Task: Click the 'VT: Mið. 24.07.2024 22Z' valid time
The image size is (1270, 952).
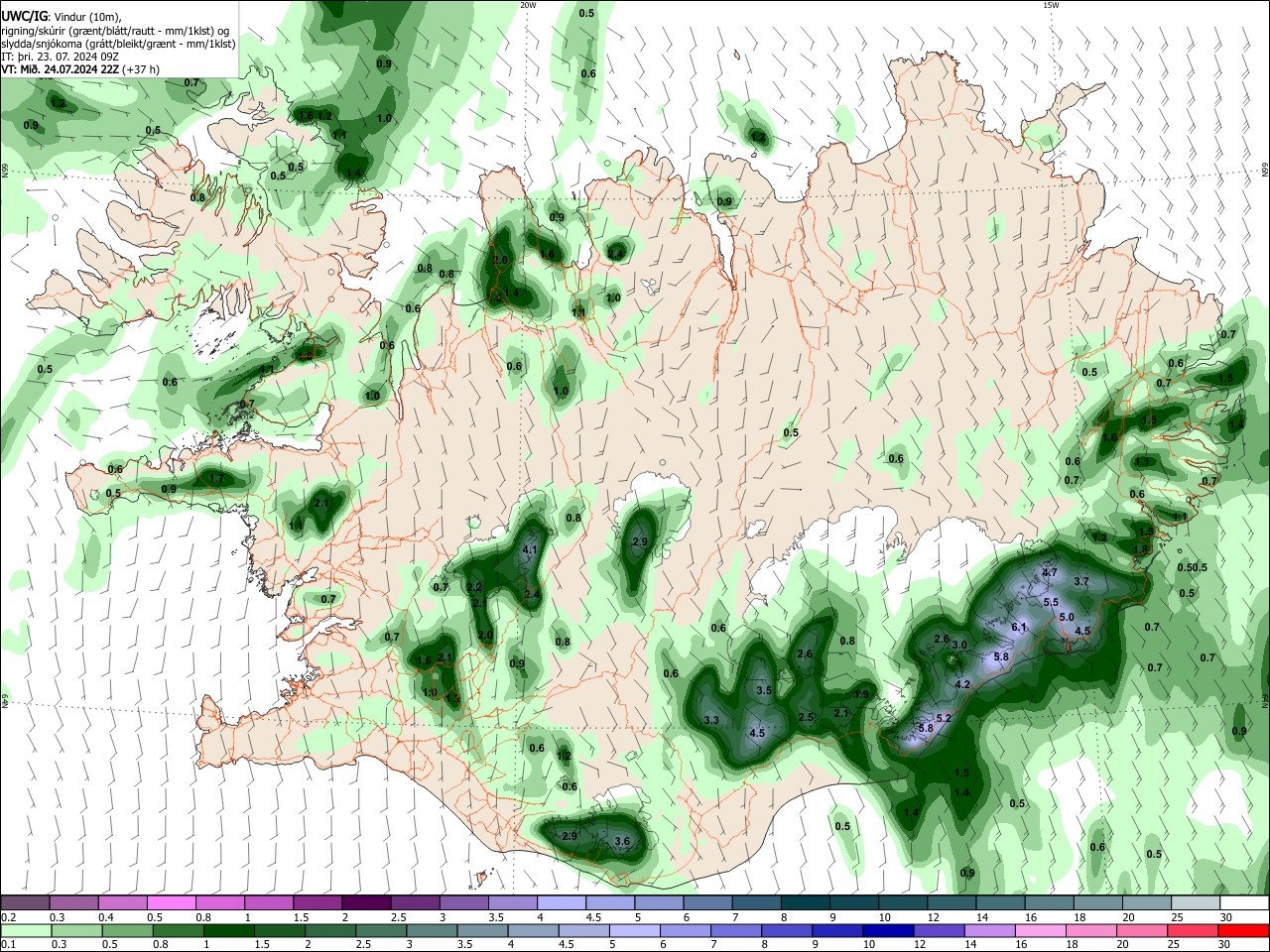Action: (x=60, y=69)
